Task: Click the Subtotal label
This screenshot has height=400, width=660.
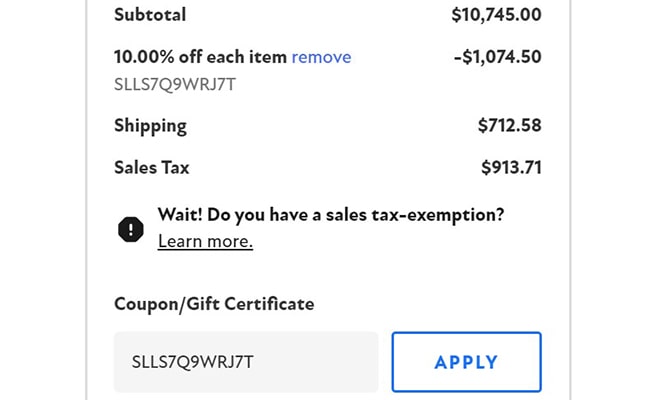Action: 150,14
